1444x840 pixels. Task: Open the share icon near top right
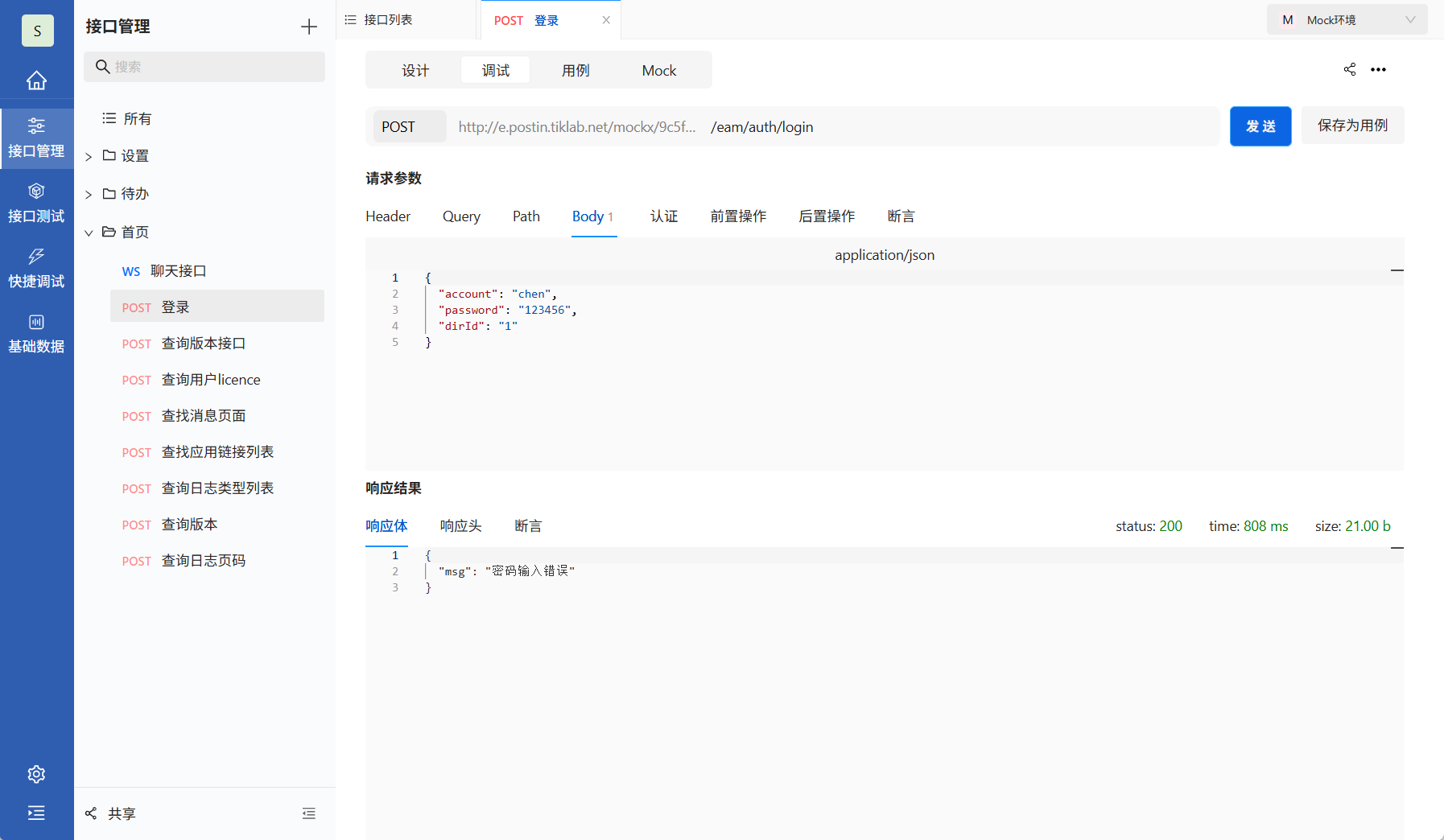[x=1349, y=69]
